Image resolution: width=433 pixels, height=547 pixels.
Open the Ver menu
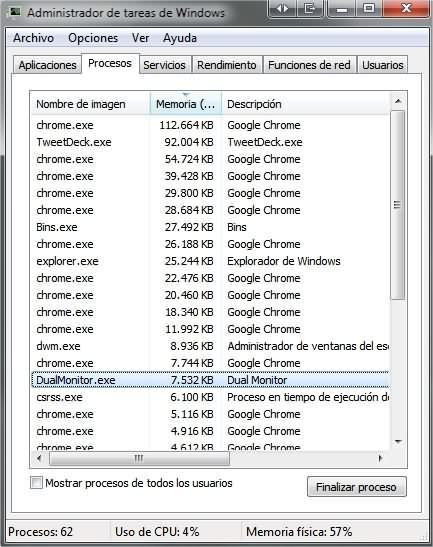[x=140, y=38]
